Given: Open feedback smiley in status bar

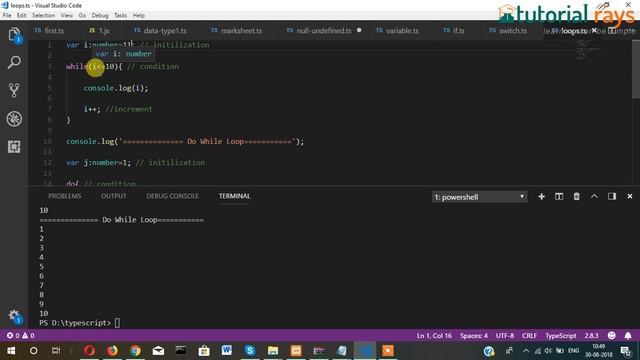Looking at the screenshot, I should point(611,336).
